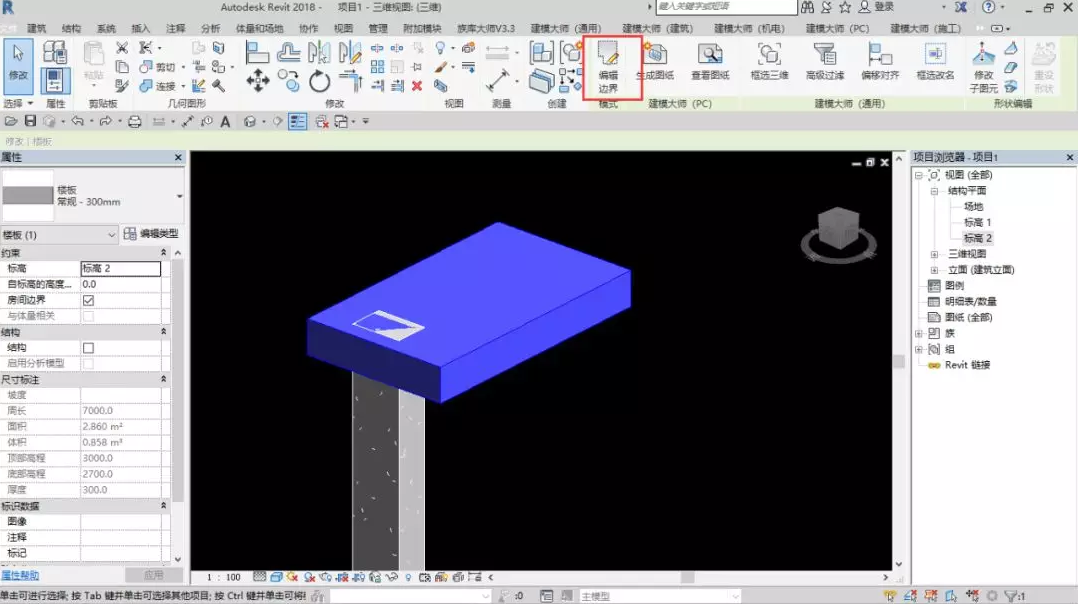
Task: Click the 编辑类型 button
Action: pos(151,234)
